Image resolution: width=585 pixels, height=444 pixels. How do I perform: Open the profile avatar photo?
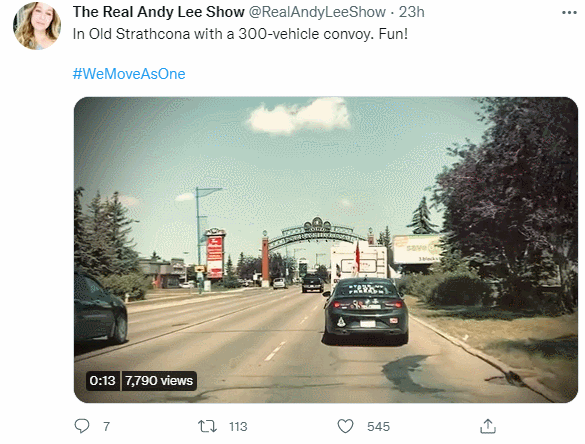point(37,26)
